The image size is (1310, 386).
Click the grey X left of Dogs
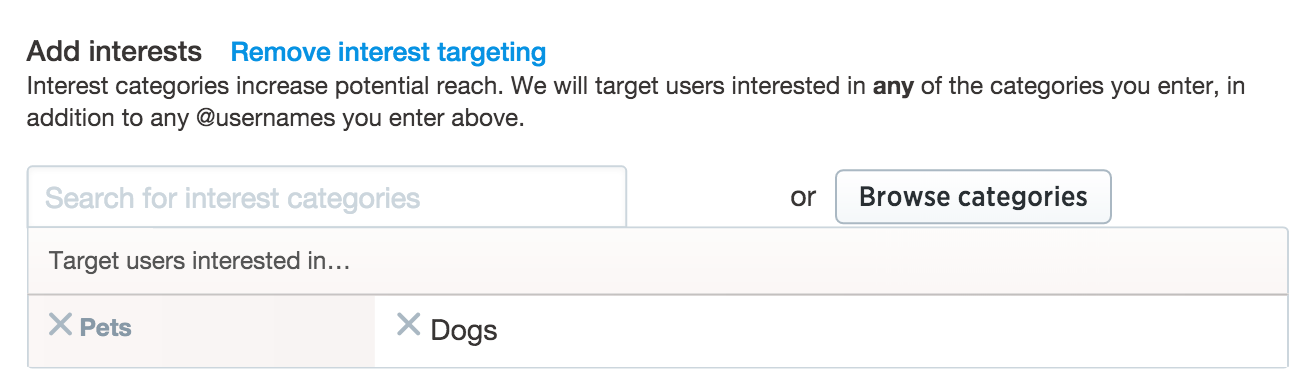408,324
